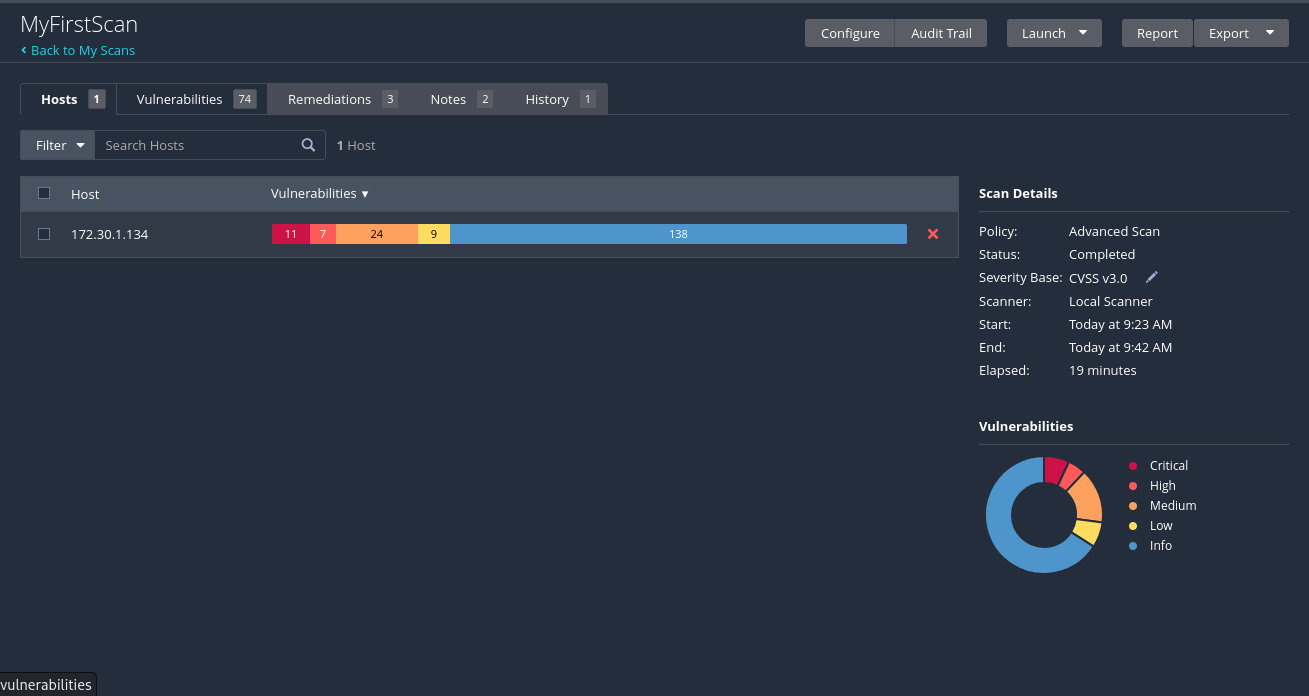Click the Configure button
1309x696 pixels.
pyautogui.click(x=850, y=33)
